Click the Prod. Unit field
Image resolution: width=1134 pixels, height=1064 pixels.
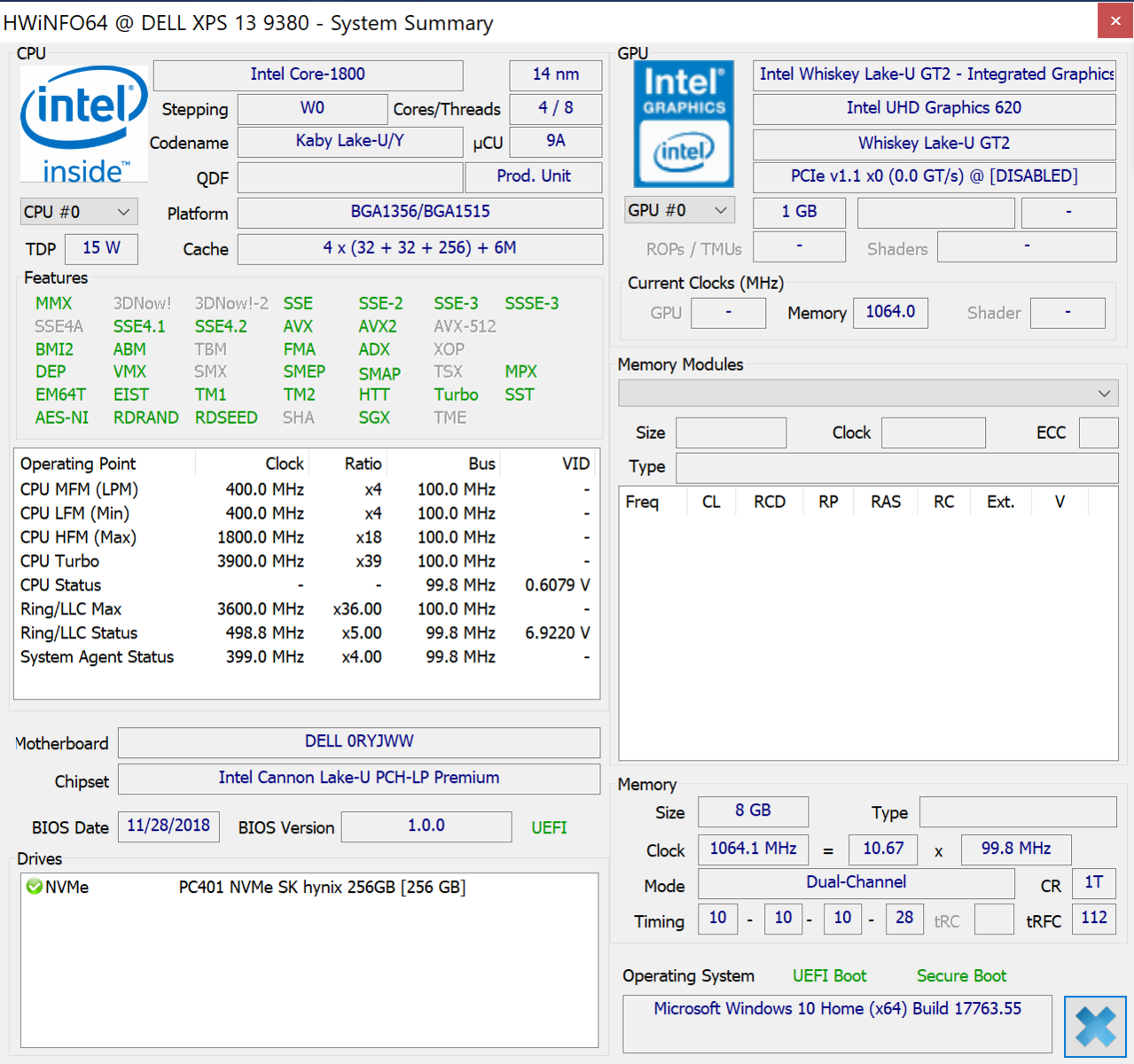click(x=534, y=176)
